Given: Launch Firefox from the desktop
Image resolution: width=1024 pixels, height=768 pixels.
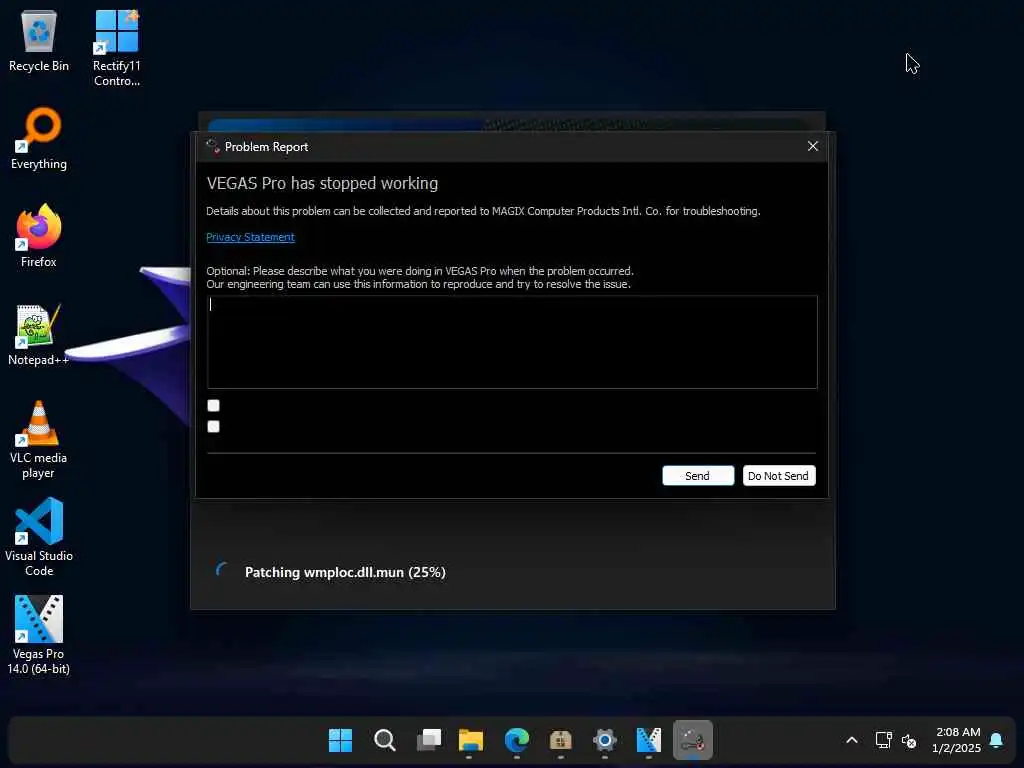Looking at the screenshot, I should pyautogui.click(x=39, y=236).
